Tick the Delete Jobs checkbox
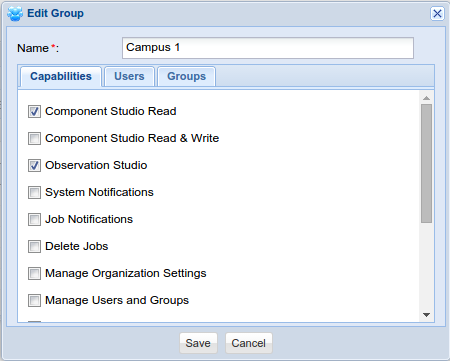This screenshot has width=450, height=361. 34,246
